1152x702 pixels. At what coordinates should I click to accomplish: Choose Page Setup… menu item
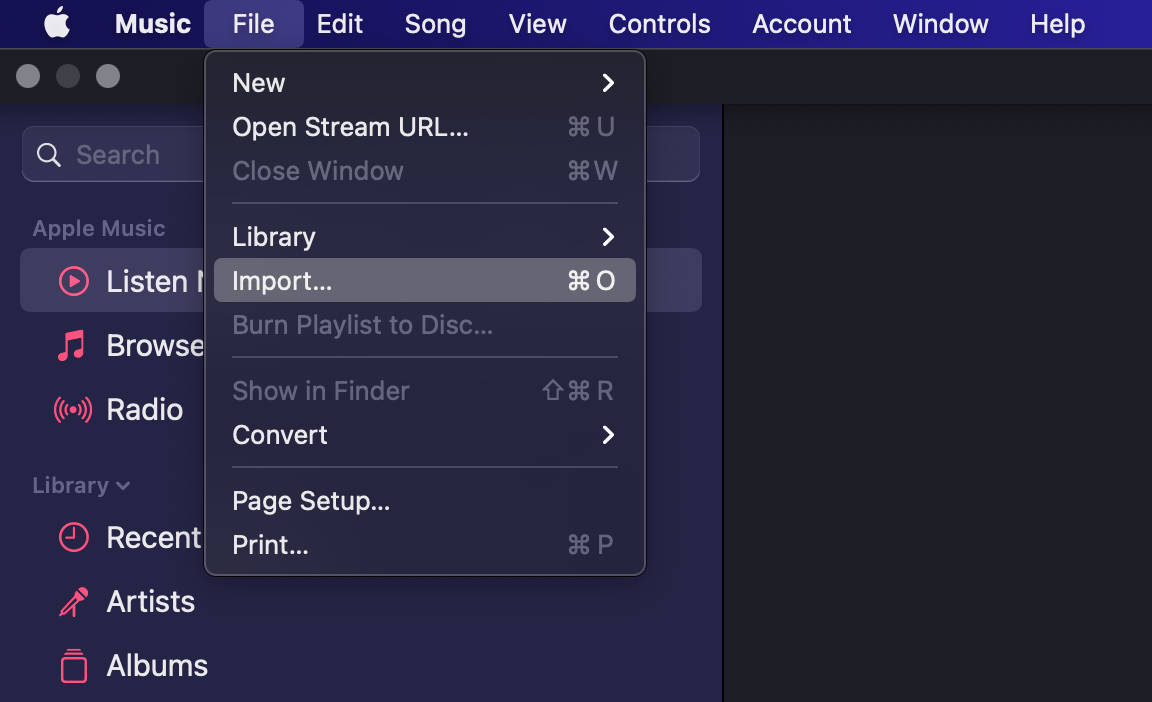[x=425, y=501]
